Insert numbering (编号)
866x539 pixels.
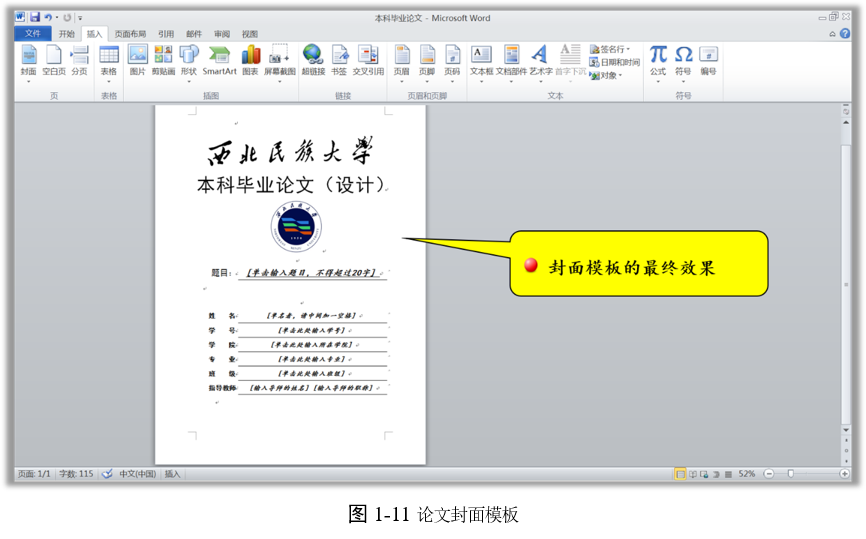click(709, 61)
